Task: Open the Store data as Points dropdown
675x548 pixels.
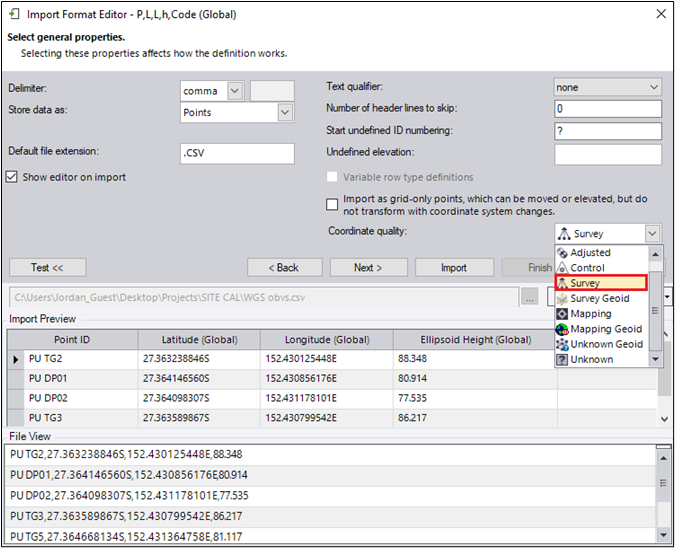Action: point(285,112)
